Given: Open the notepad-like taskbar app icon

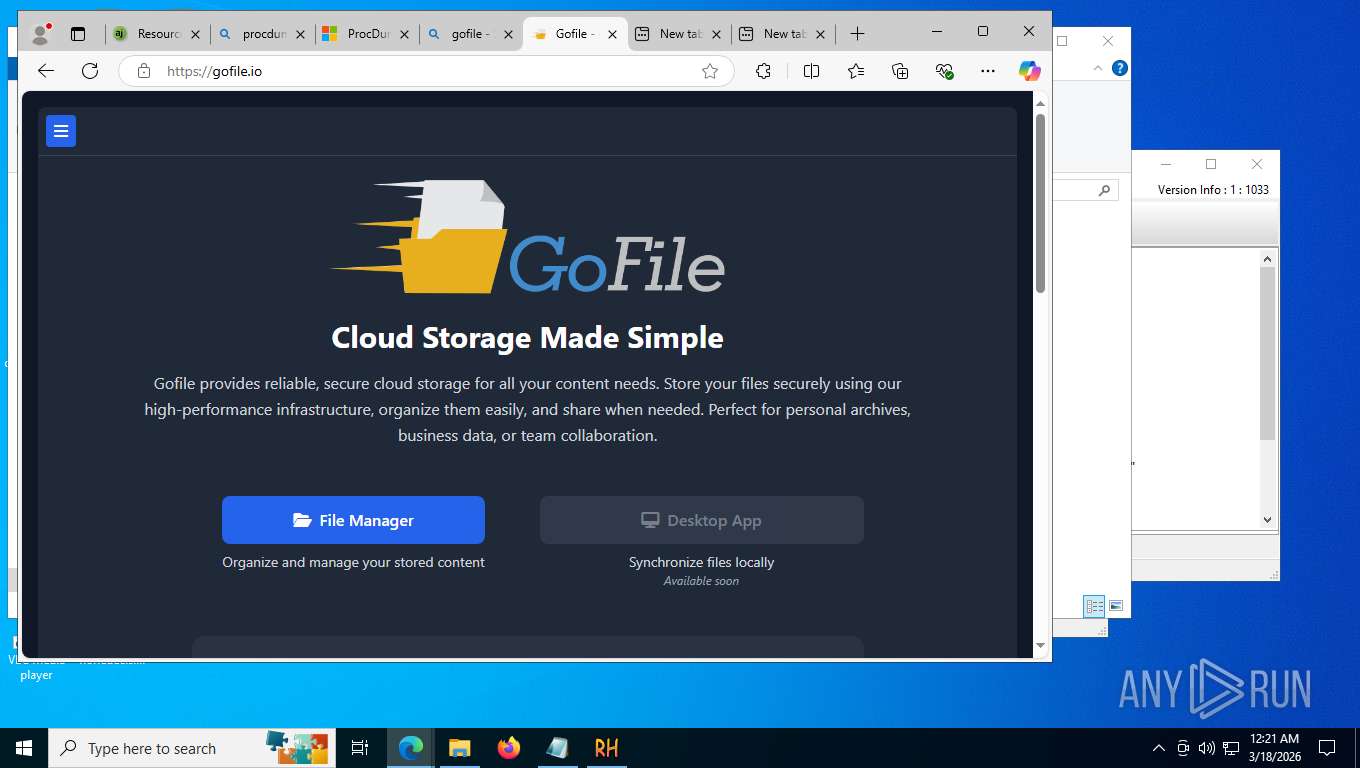Looking at the screenshot, I should tap(557, 748).
